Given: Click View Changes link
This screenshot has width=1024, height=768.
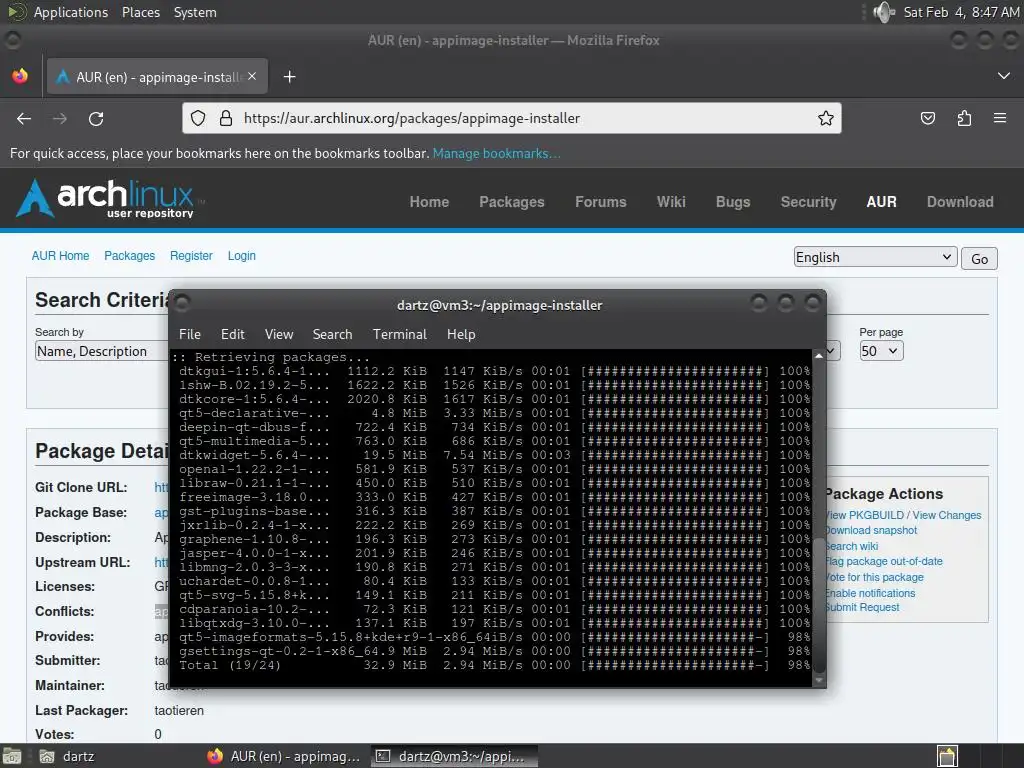Looking at the screenshot, I should click(946, 515).
